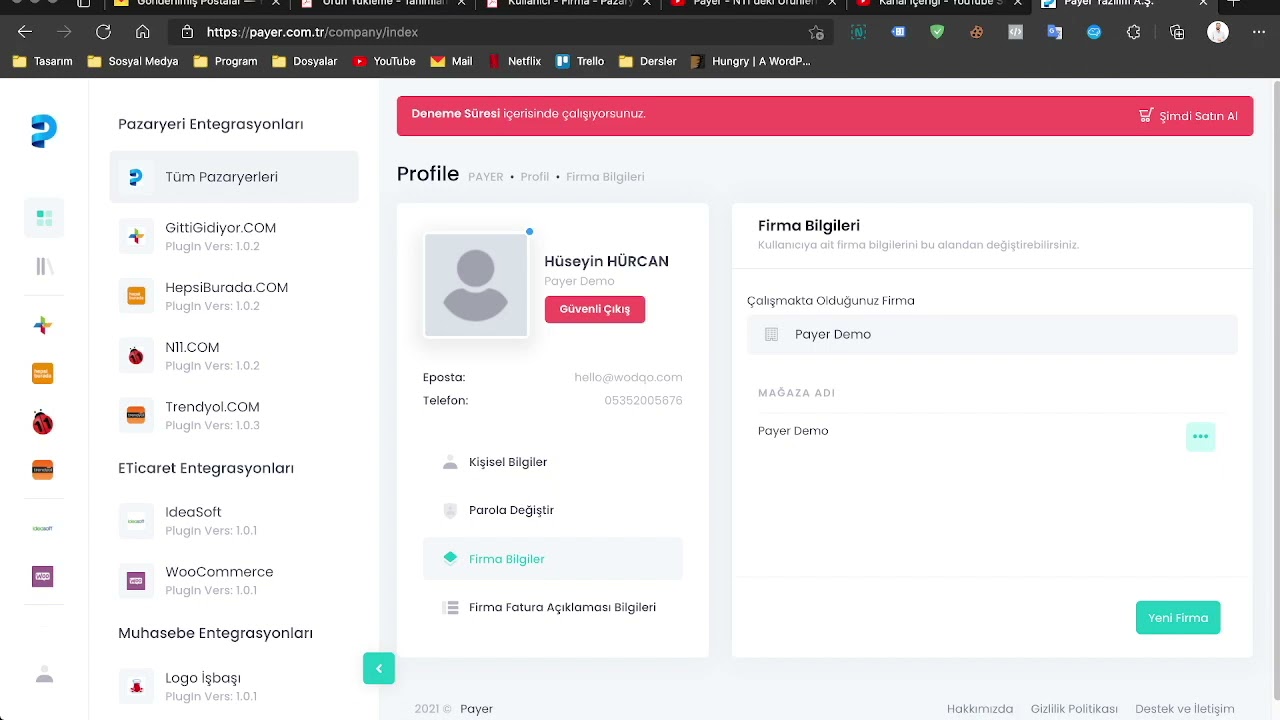The height and width of the screenshot is (720, 1280).
Task: Collapse the integrations panel with the green arrow
Action: (379, 668)
